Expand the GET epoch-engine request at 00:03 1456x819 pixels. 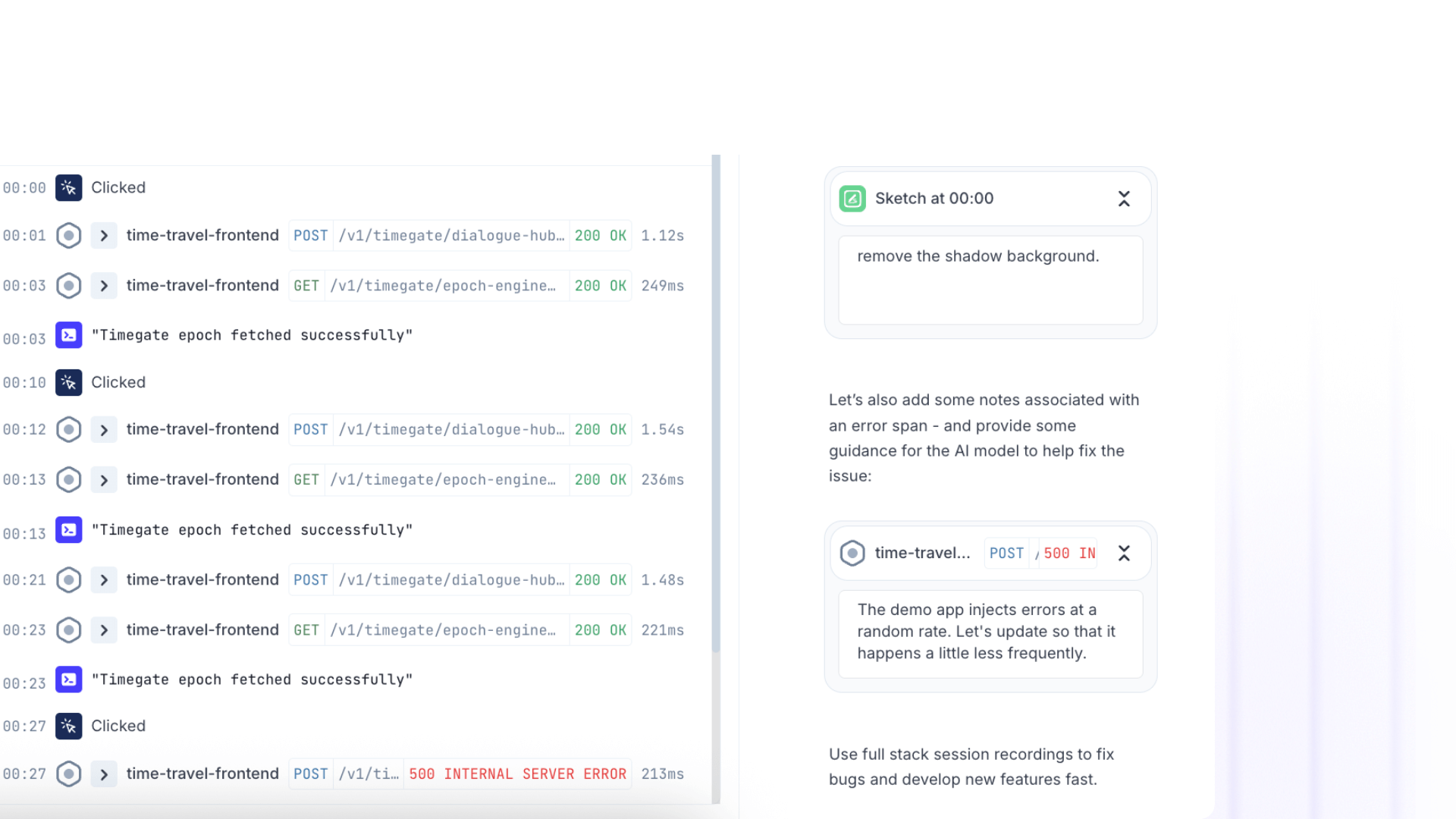pyautogui.click(x=104, y=285)
